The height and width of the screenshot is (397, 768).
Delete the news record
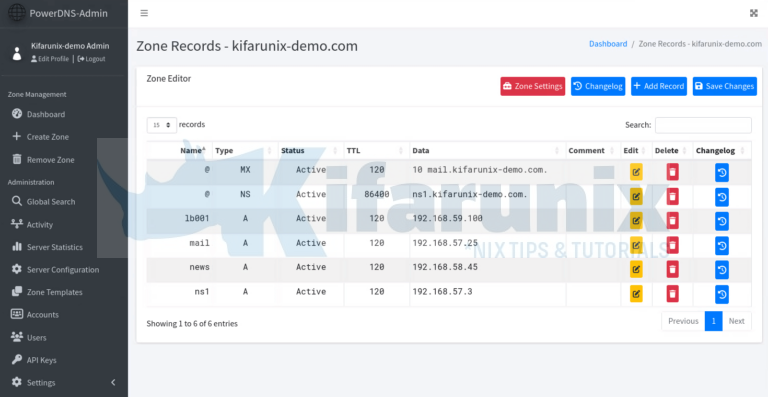coord(672,269)
